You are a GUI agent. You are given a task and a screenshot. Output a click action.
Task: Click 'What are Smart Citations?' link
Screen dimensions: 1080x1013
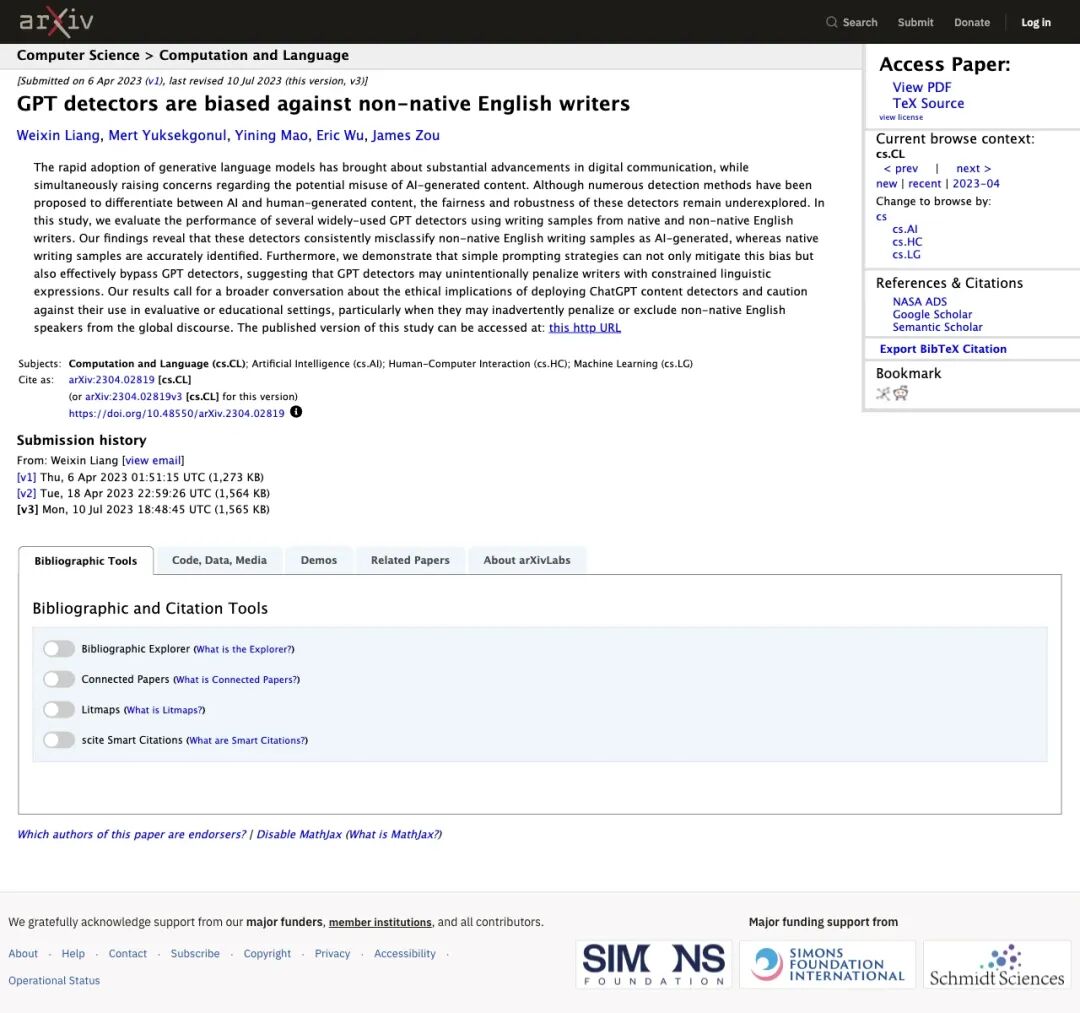[247, 740]
